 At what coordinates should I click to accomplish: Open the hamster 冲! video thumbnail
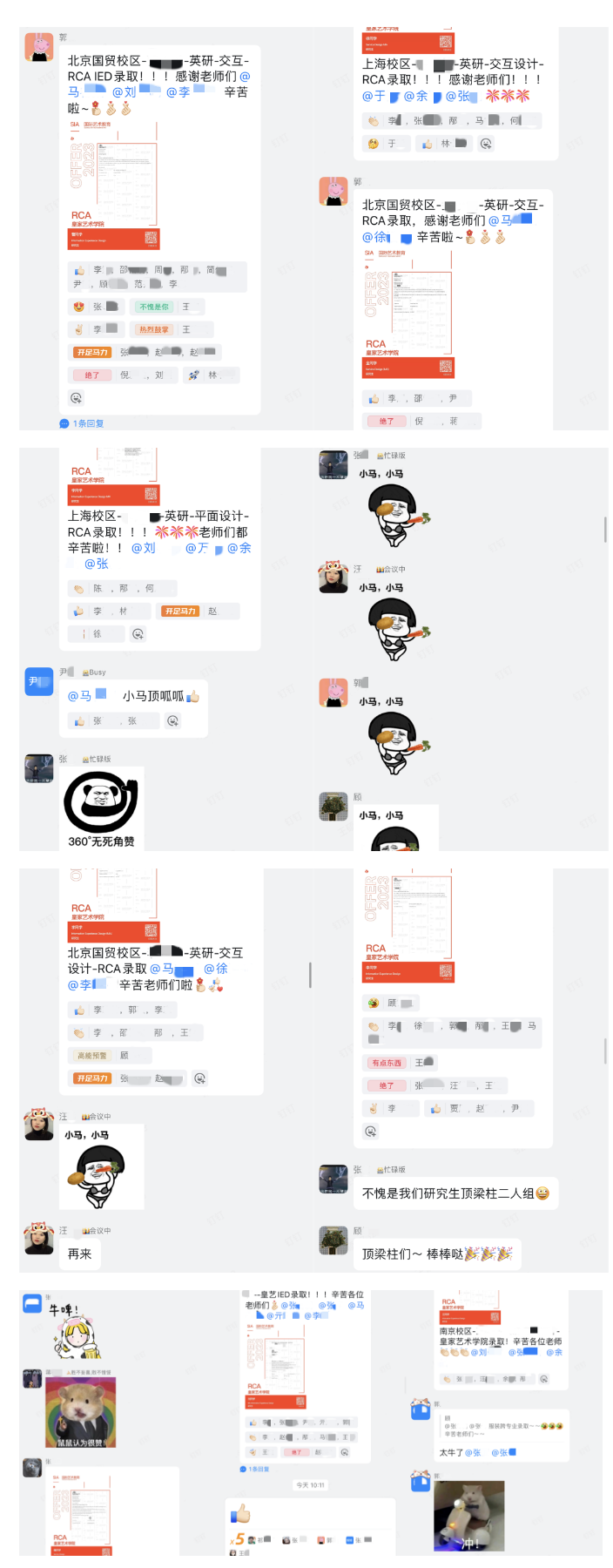469,1517
